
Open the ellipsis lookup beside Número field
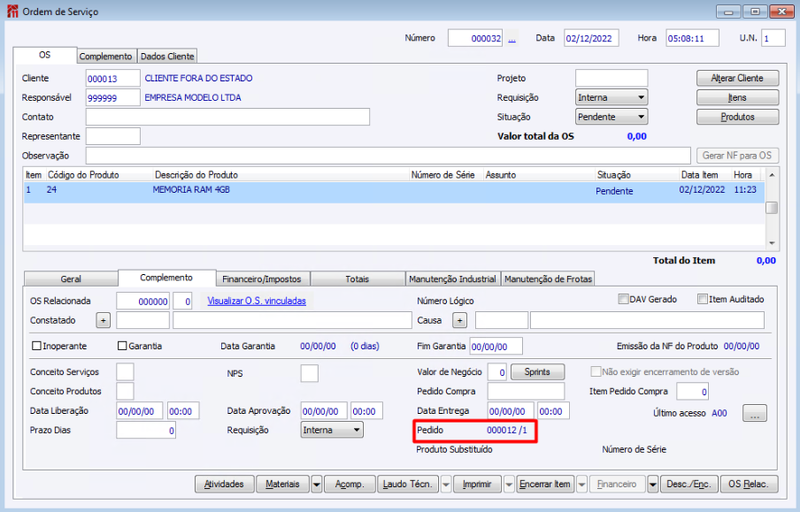coord(512,39)
